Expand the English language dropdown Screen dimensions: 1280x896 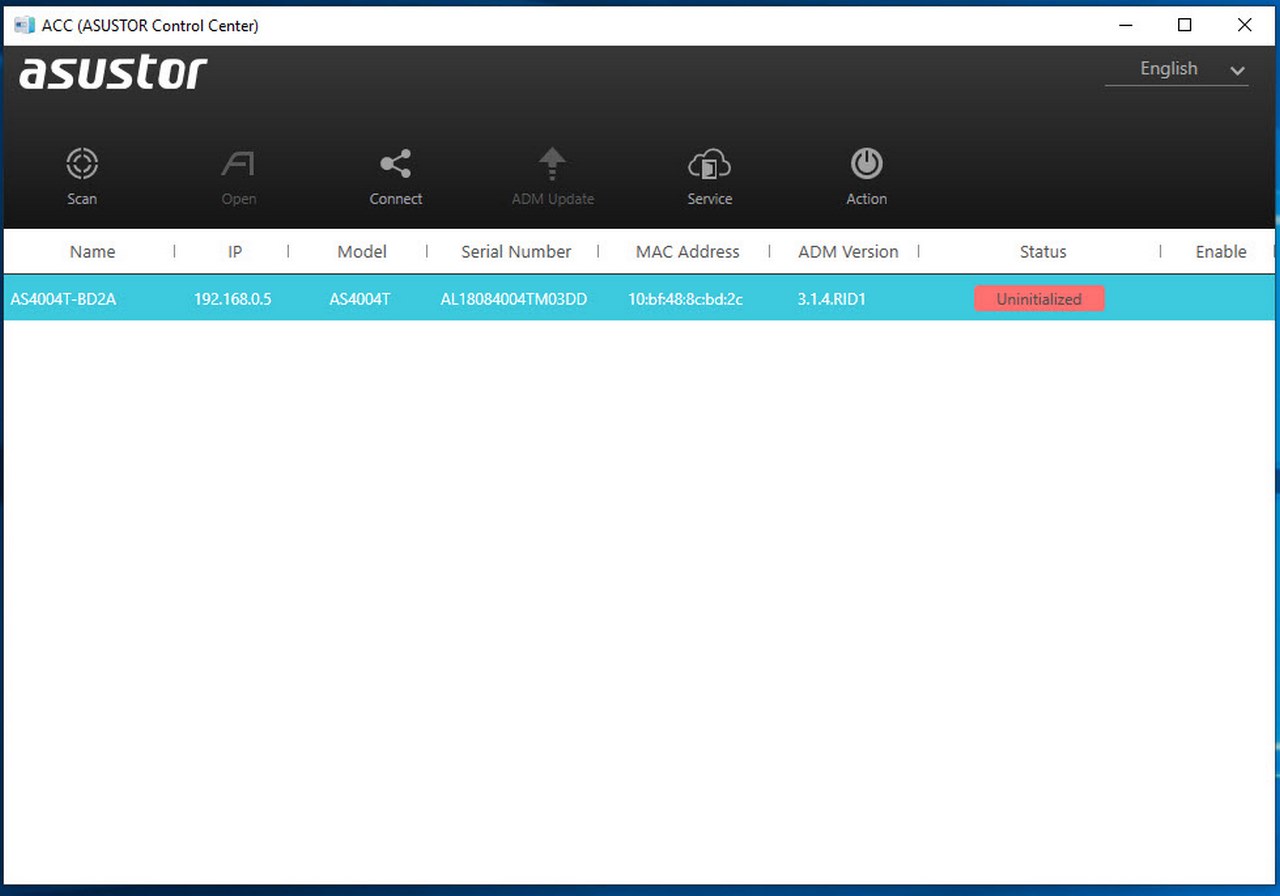(x=1177, y=69)
